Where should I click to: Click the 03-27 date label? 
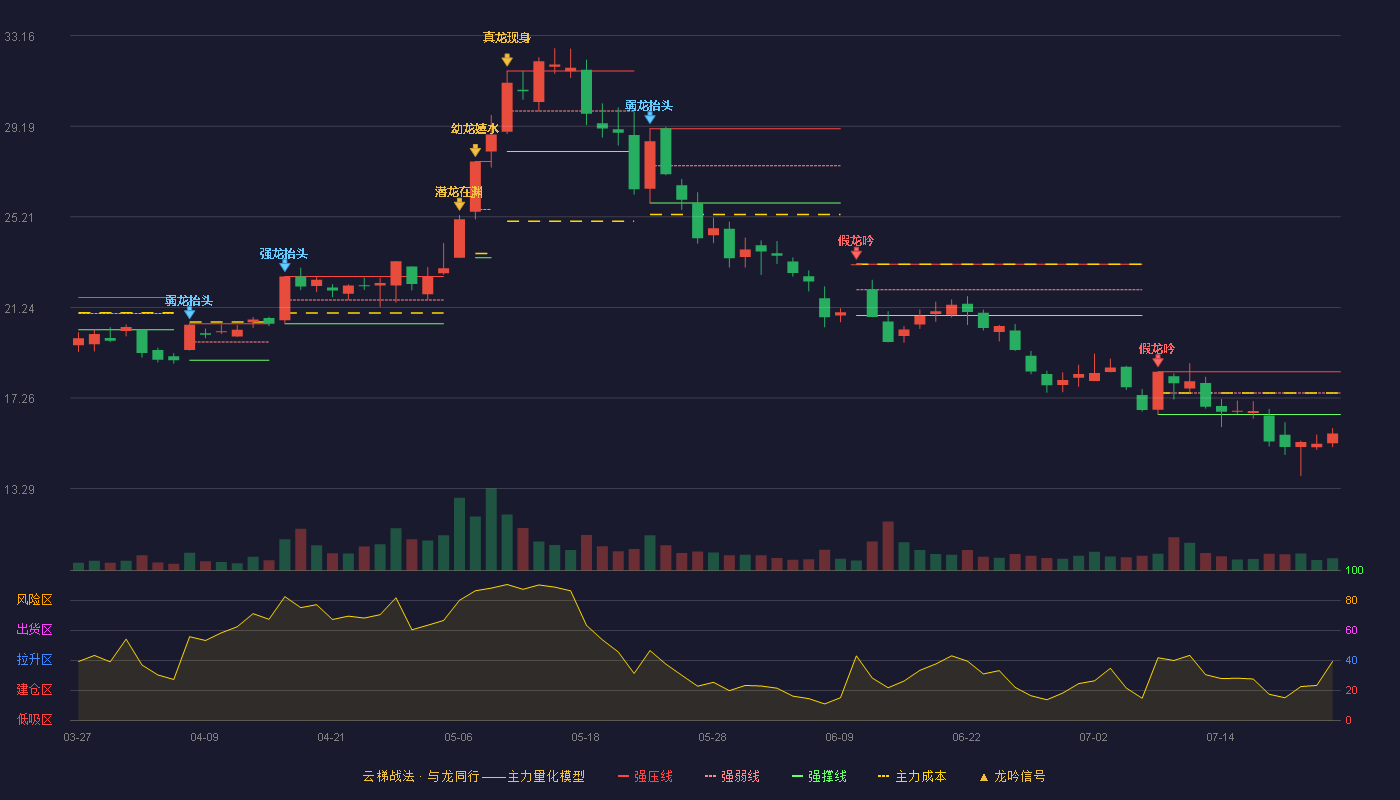pyautogui.click(x=77, y=737)
